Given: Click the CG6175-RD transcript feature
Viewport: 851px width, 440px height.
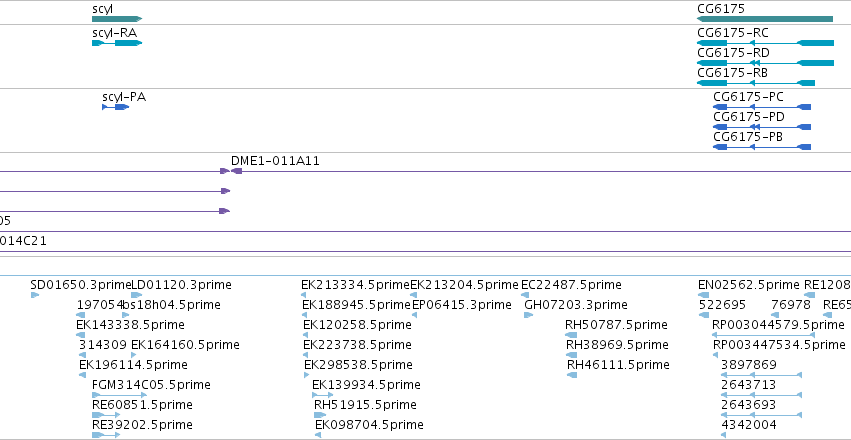Looking at the screenshot, I should [765, 63].
